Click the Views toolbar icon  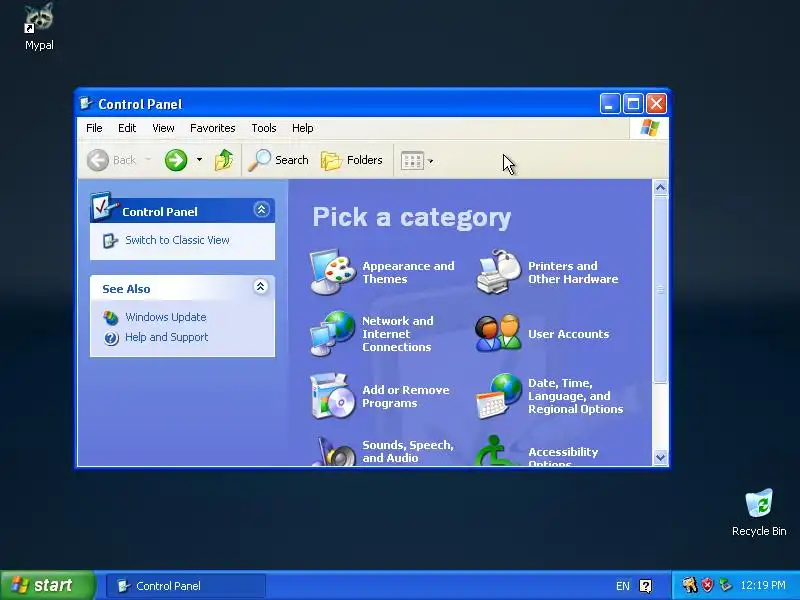[412, 161]
